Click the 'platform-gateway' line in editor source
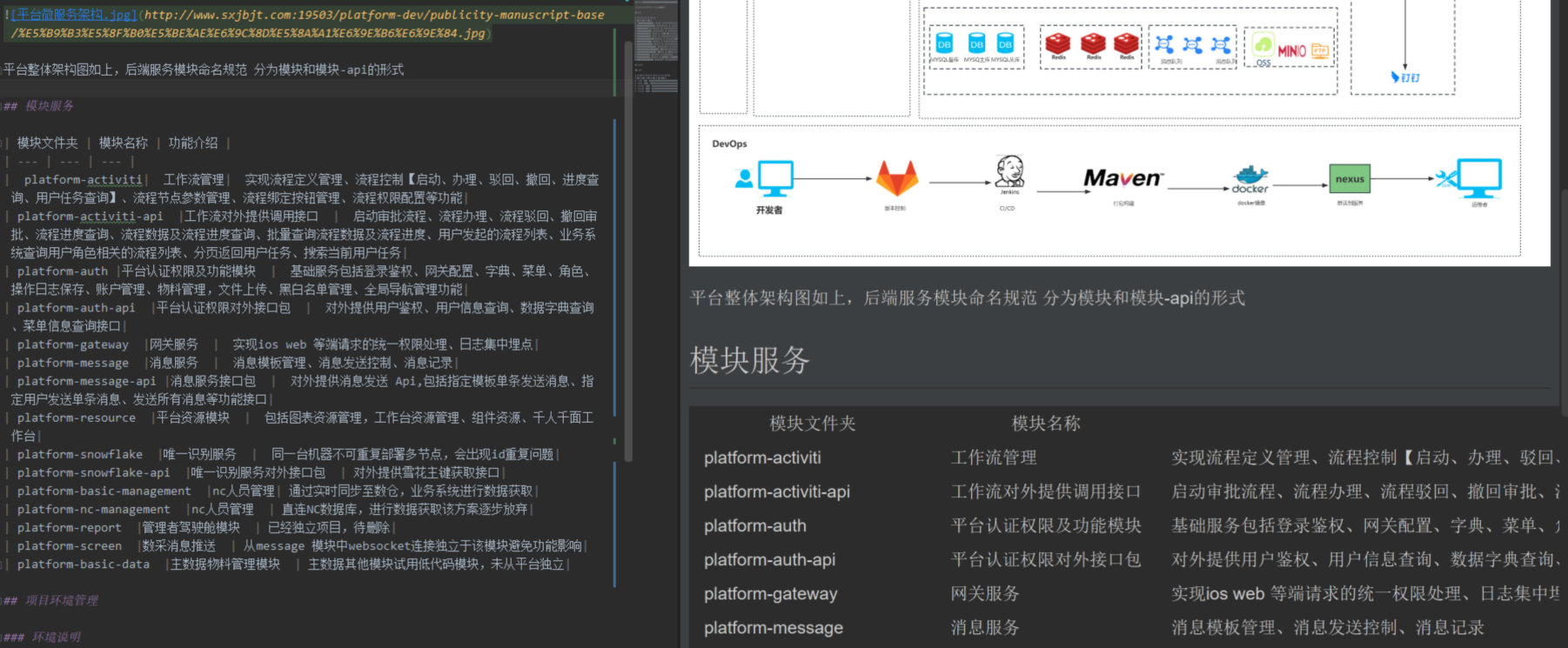 pyautogui.click(x=274, y=344)
